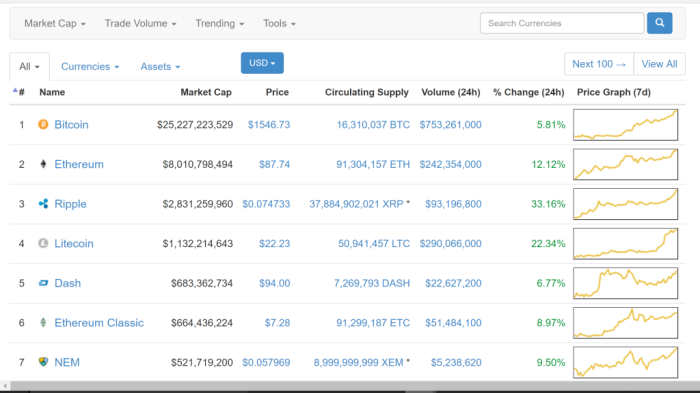This screenshot has width=700, height=393.
Task: Open the Litecoin currency link
Action: [74, 243]
